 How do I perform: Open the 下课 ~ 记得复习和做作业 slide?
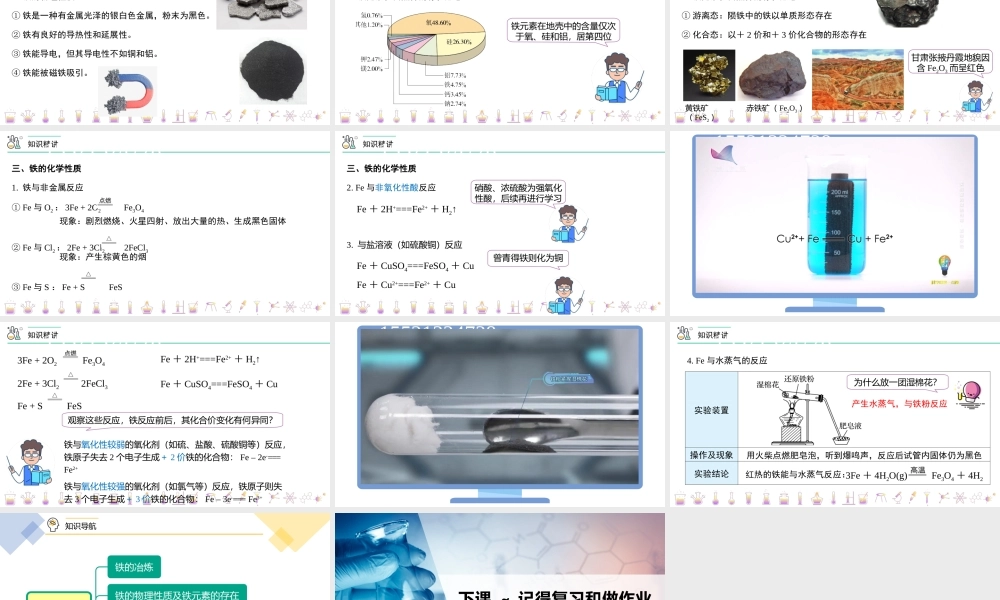pos(500,557)
